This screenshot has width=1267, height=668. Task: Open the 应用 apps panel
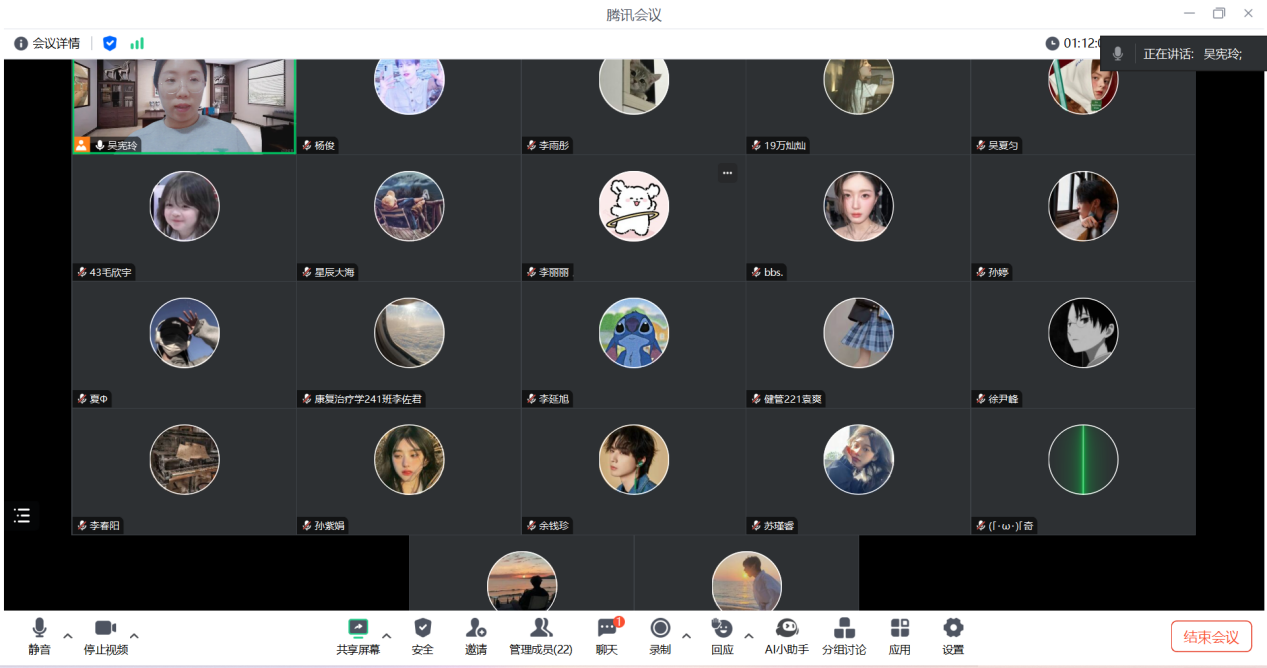click(x=900, y=636)
